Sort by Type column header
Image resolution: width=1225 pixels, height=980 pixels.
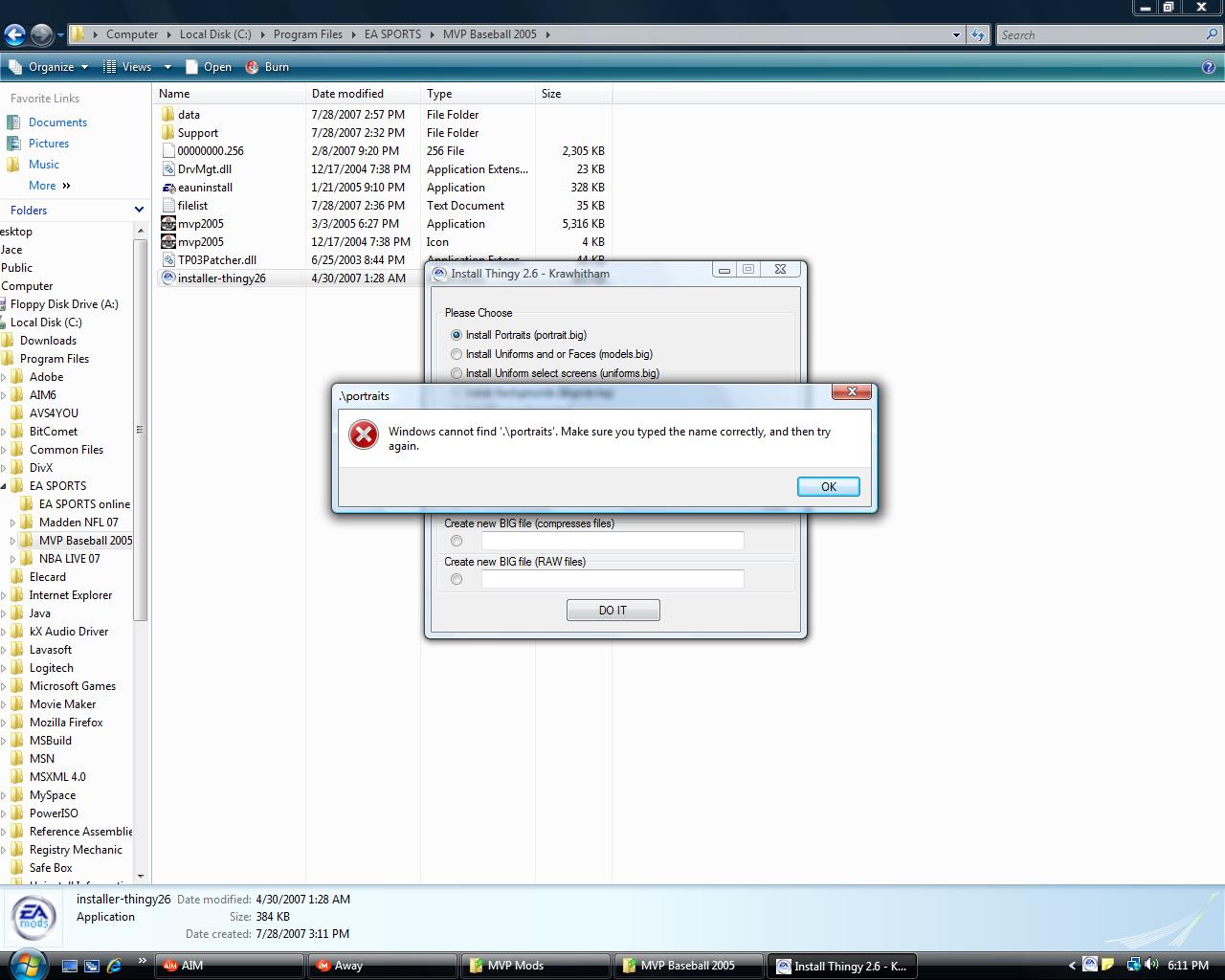(x=478, y=94)
